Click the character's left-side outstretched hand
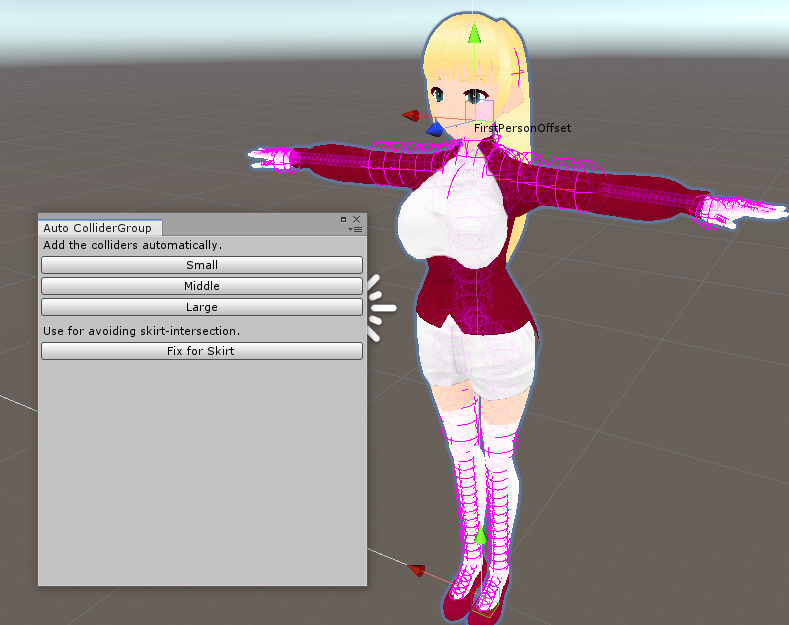The image size is (789, 625). (x=268, y=157)
